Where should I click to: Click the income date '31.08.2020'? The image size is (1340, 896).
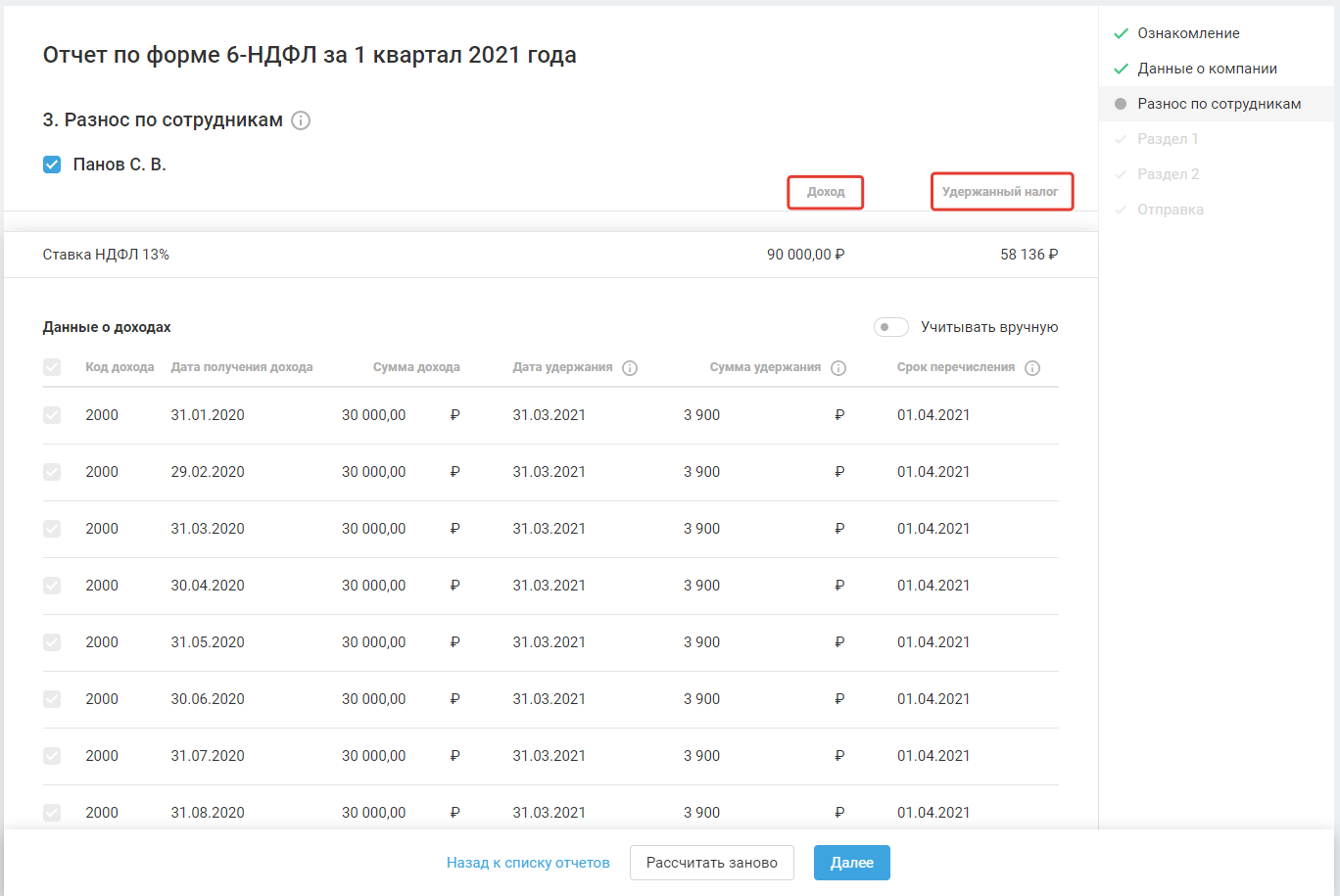pos(208,813)
